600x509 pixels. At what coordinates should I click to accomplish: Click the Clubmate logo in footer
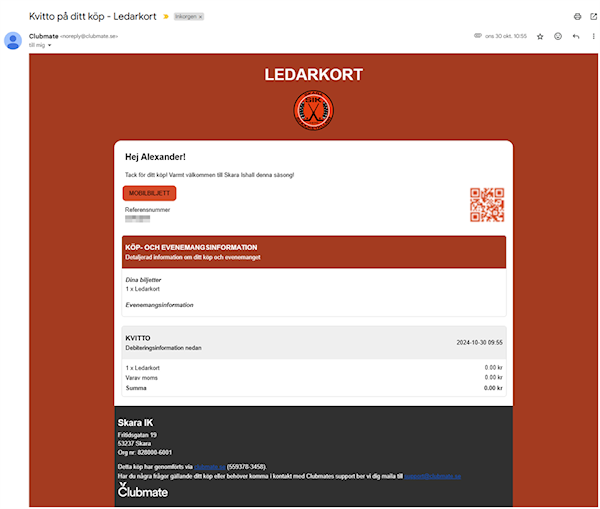(143, 491)
